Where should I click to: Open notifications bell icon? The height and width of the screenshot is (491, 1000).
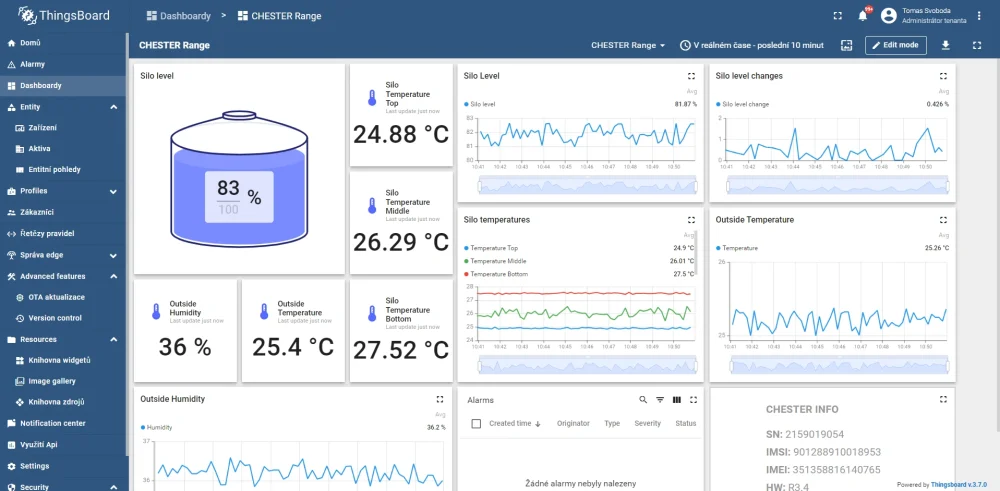point(863,16)
